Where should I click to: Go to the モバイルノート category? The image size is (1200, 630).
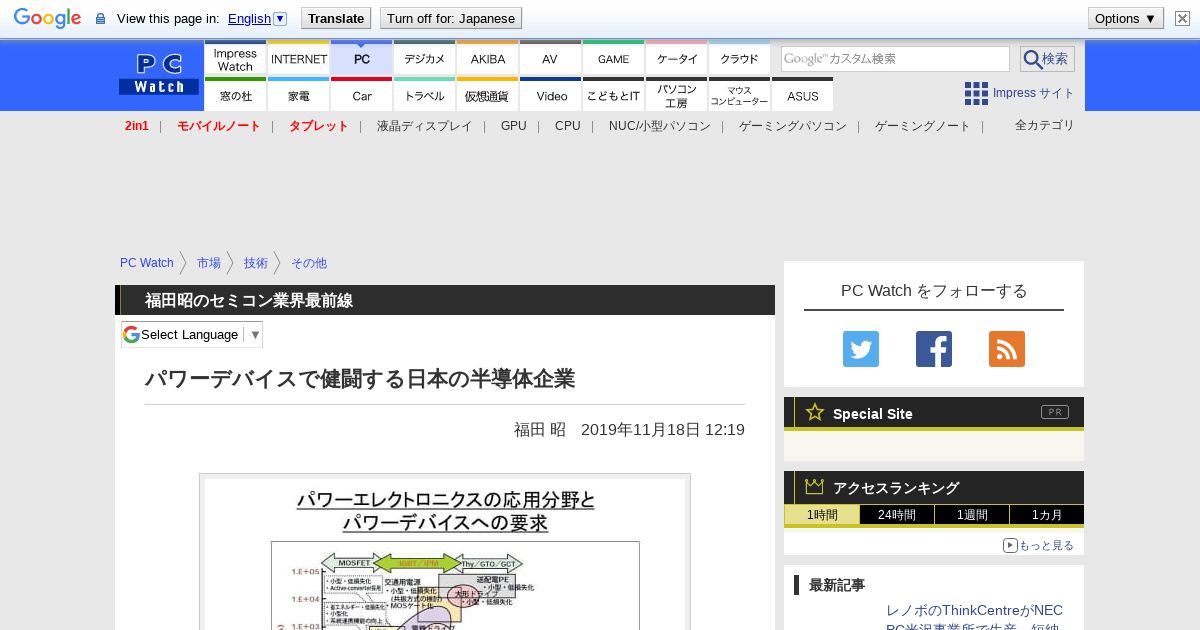[219, 126]
